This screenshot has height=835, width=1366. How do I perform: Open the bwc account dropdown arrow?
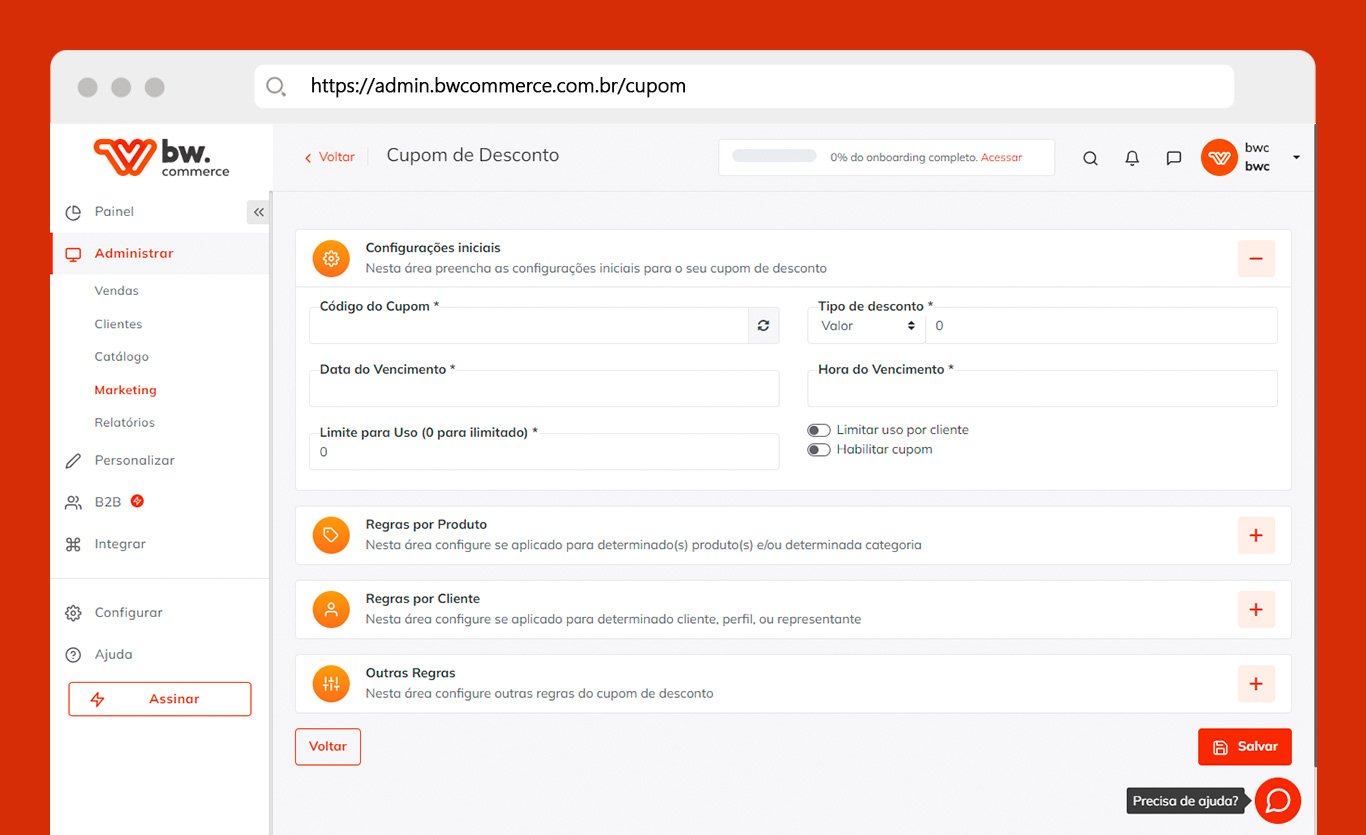1296,158
